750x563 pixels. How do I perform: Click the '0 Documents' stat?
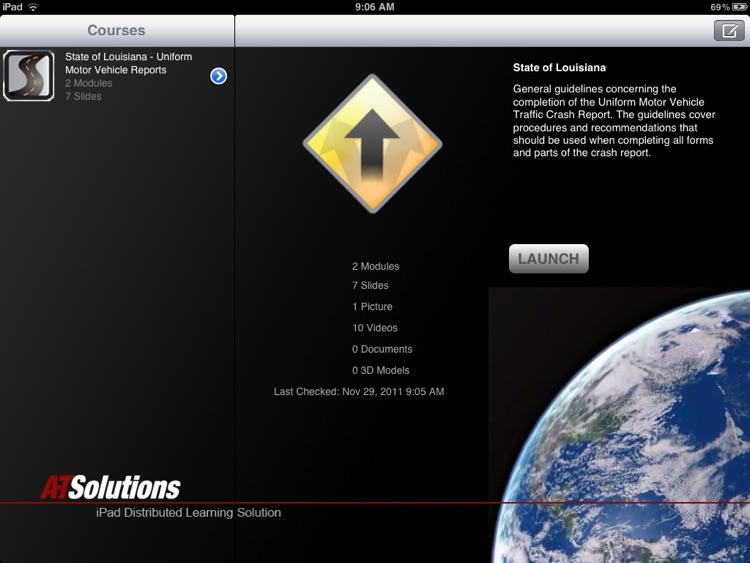click(x=382, y=349)
